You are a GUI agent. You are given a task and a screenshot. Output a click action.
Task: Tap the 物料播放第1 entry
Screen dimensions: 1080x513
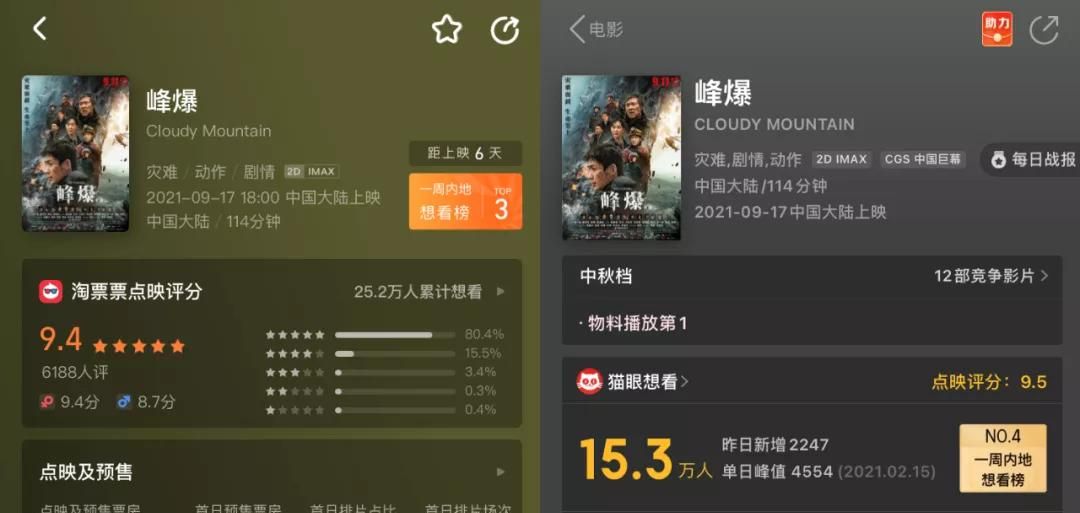634,323
